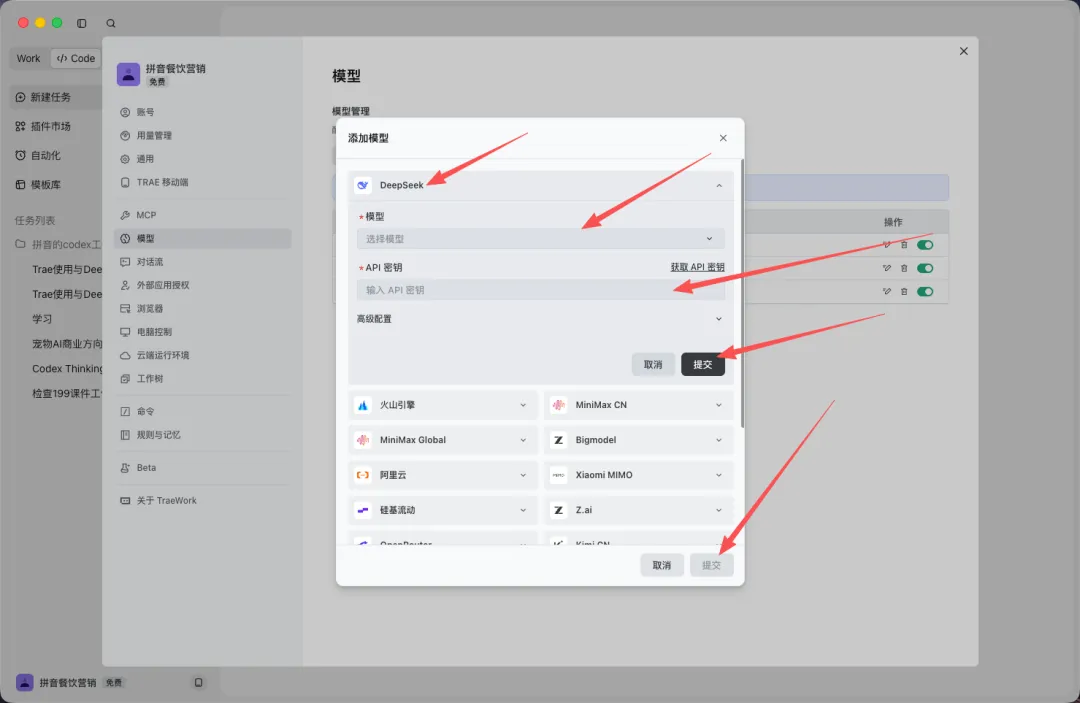Click the dialog footer 取消 button
Image resolution: width=1080 pixels, height=703 pixels.
[662, 565]
